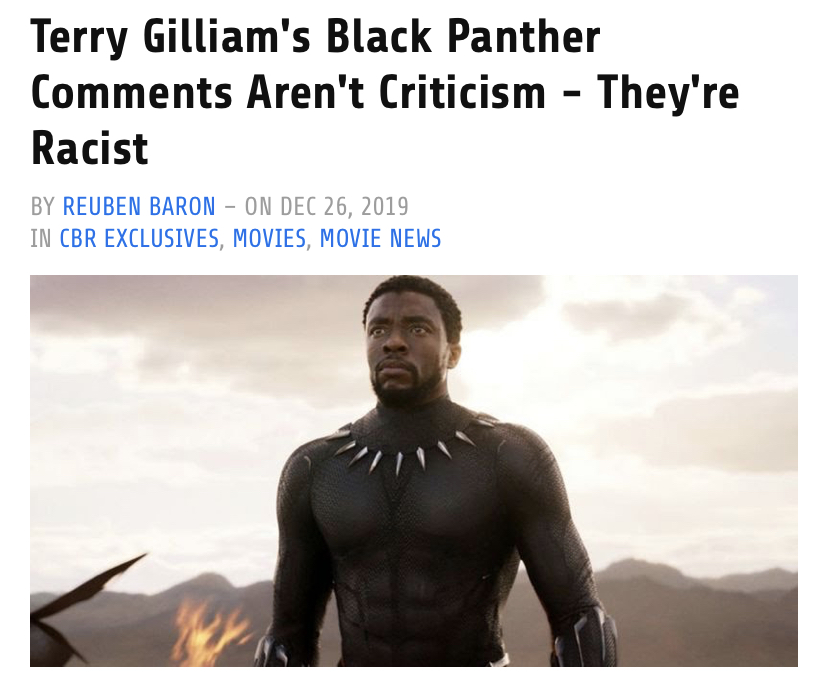Click the article headline about Terry Gilliam
The width and height of the screenshot is (828, 680).
coord(384,92)
